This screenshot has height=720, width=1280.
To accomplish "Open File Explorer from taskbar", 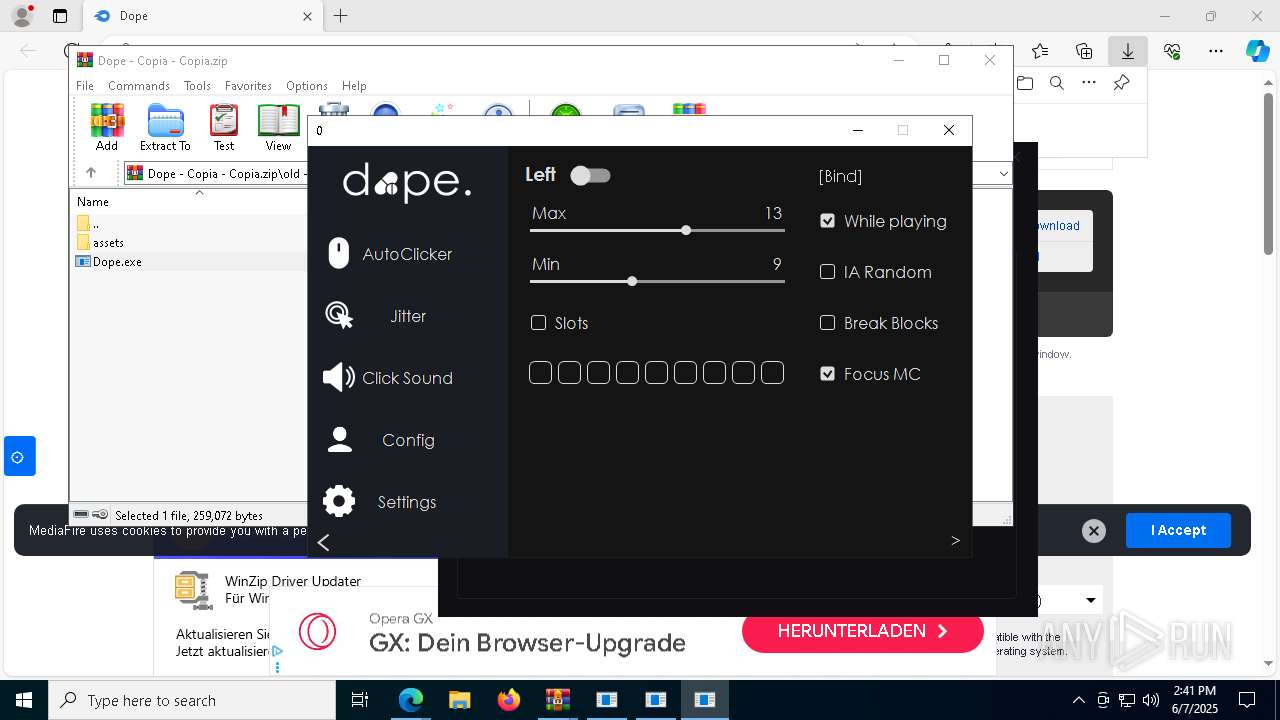I will click(x=459, y=700).
